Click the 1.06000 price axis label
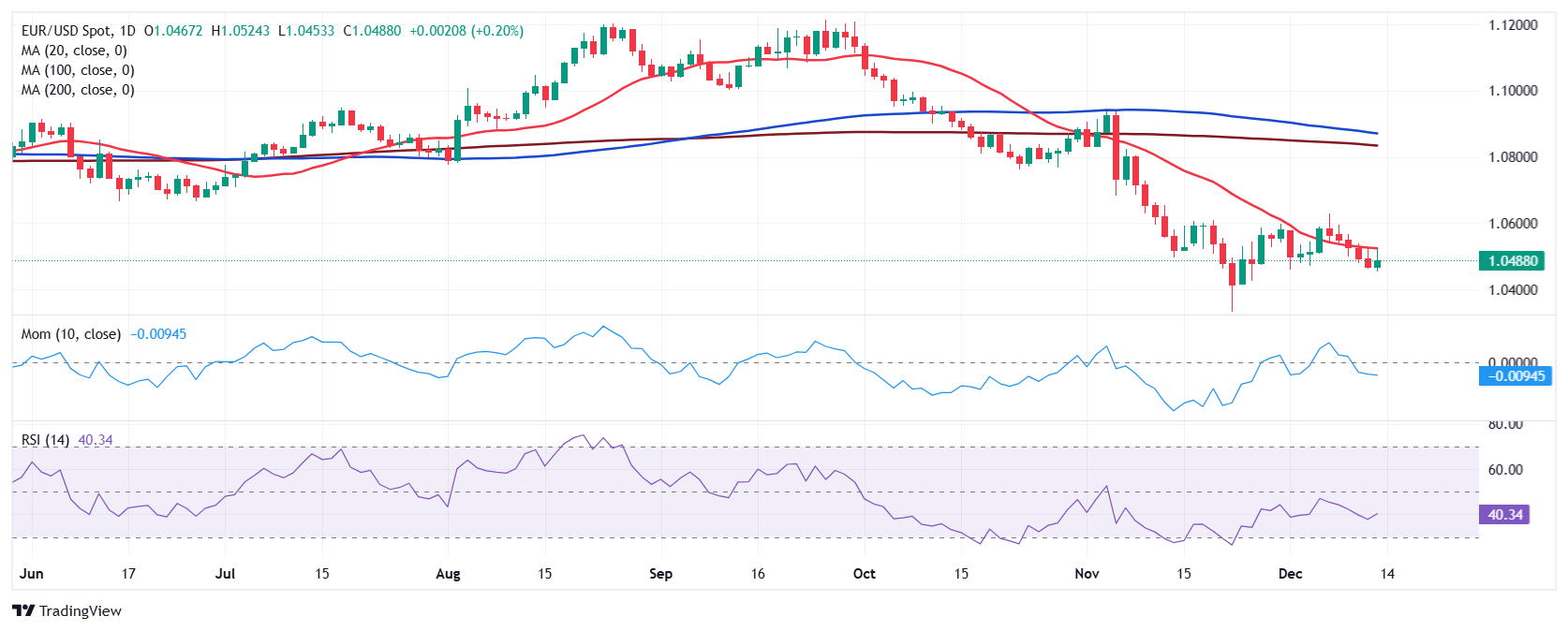 (1513, 224)
